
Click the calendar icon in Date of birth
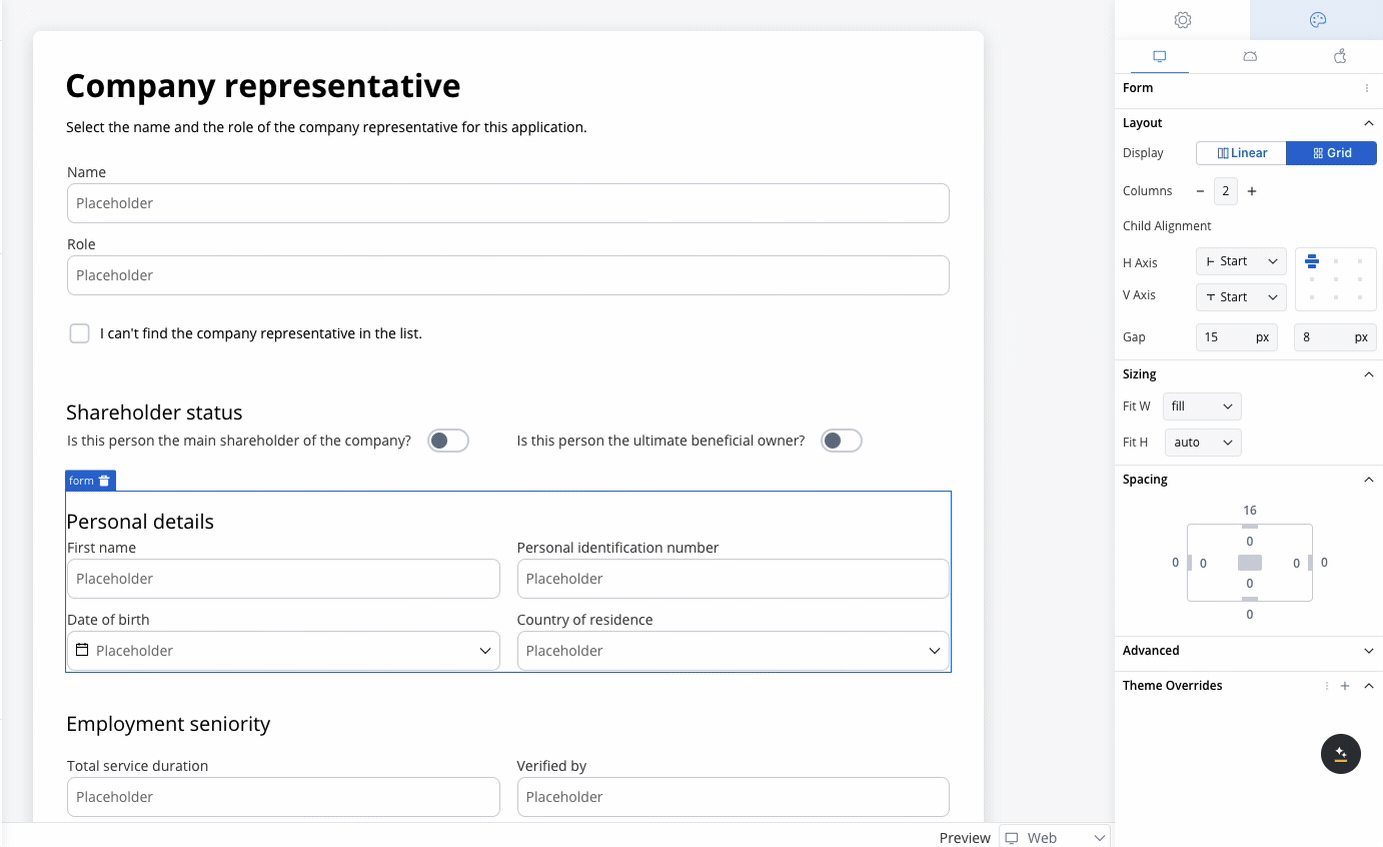pos(83,650)
